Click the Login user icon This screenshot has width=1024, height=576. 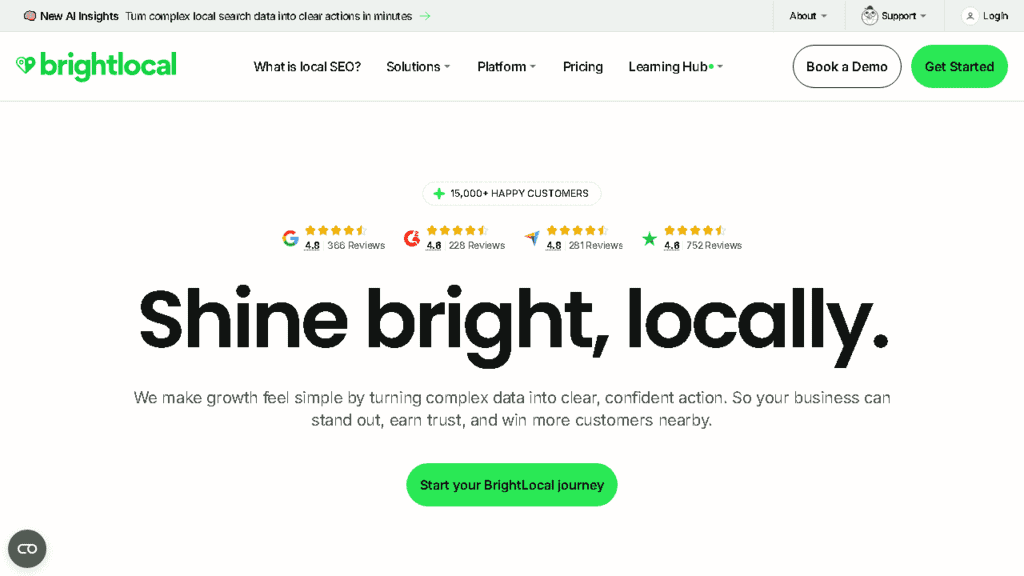tap(970, 16)
